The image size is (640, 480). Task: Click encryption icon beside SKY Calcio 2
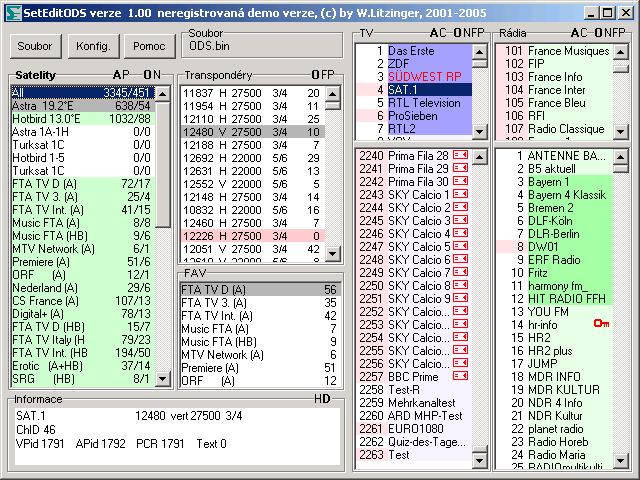pyautogui.click(x=460, y=207)
